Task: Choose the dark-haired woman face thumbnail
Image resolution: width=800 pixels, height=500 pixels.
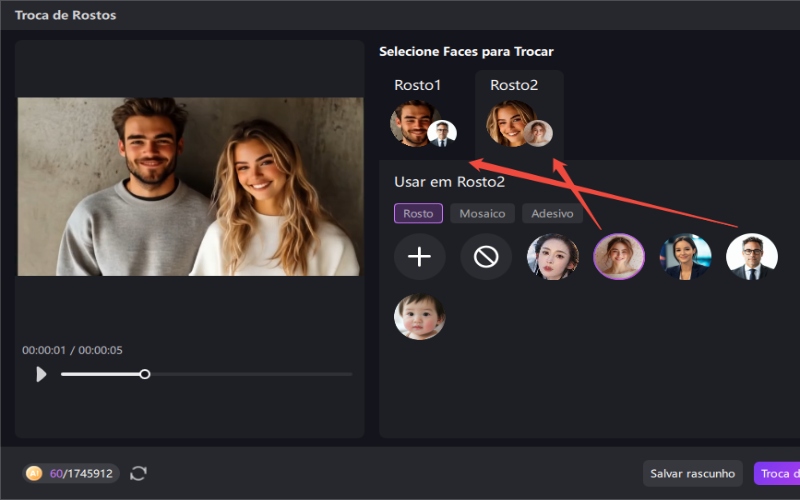Action: (553, 257)
